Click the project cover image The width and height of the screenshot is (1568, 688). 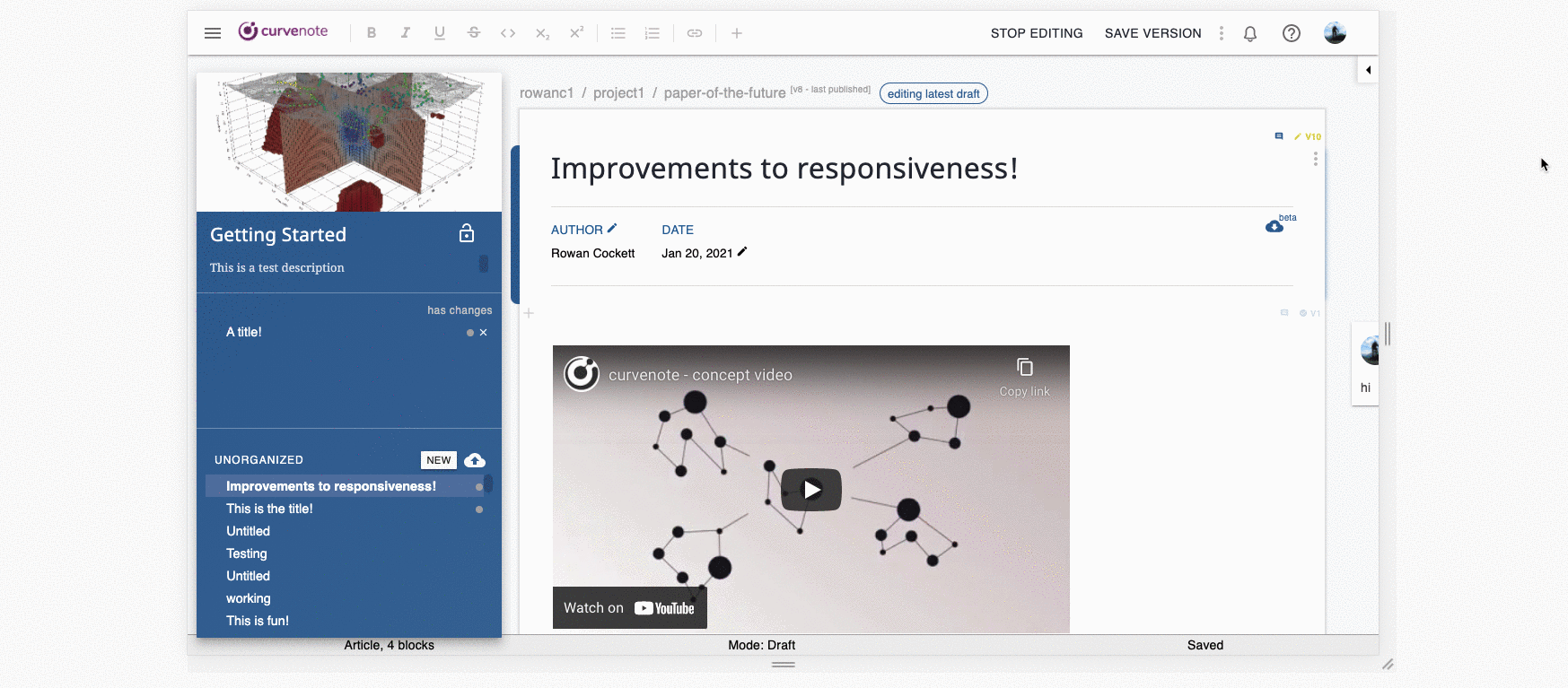349,142
